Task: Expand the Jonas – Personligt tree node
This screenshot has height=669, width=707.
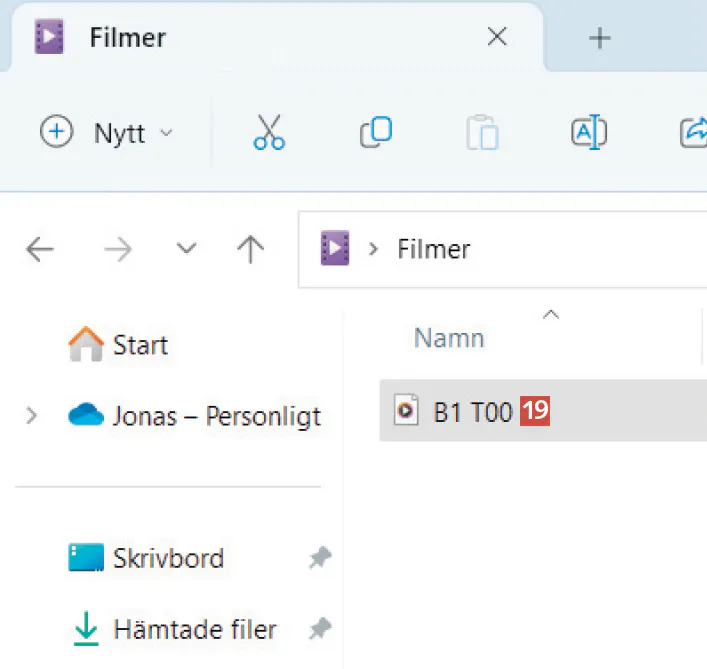Action: coord(32,415)
